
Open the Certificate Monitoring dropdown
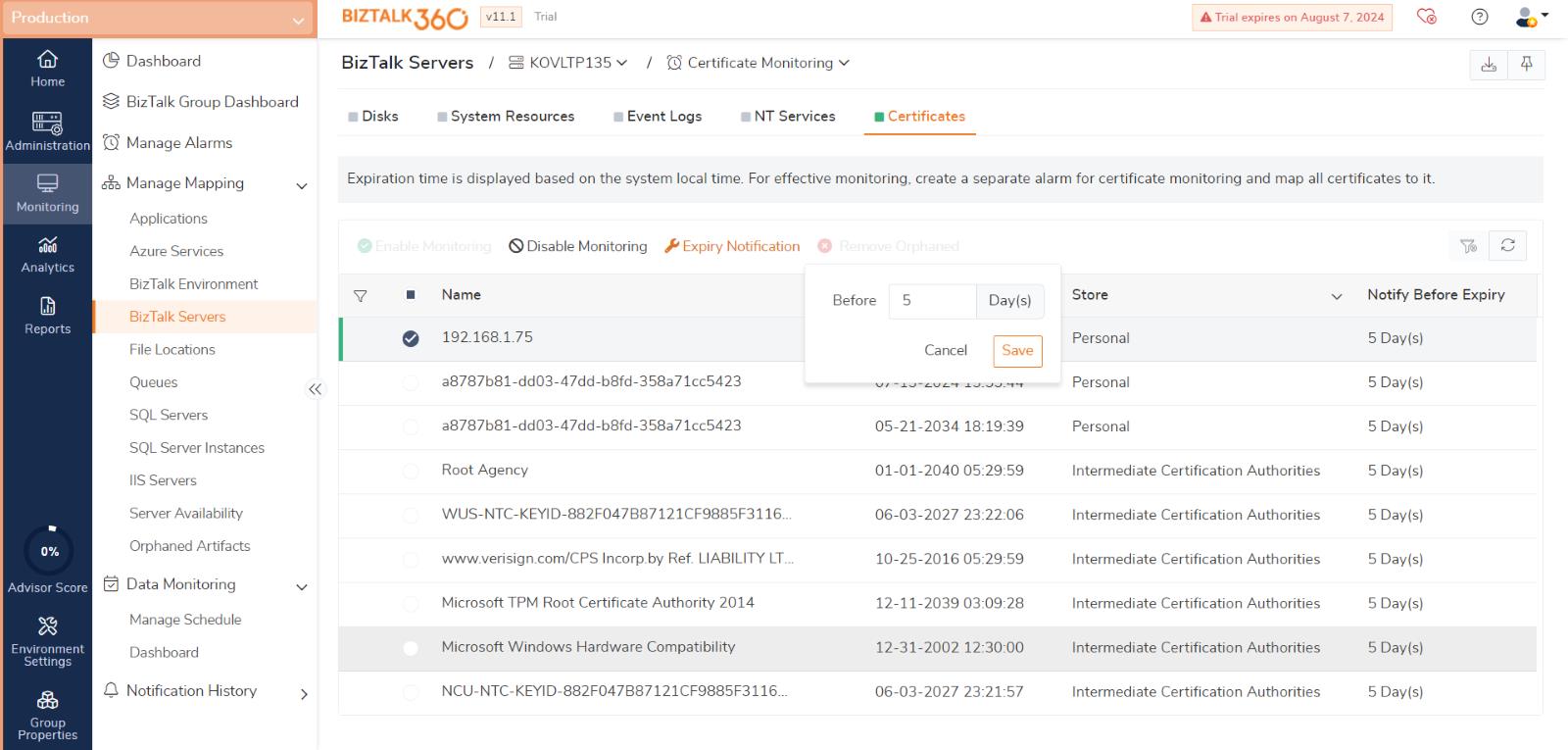[758, 63]
